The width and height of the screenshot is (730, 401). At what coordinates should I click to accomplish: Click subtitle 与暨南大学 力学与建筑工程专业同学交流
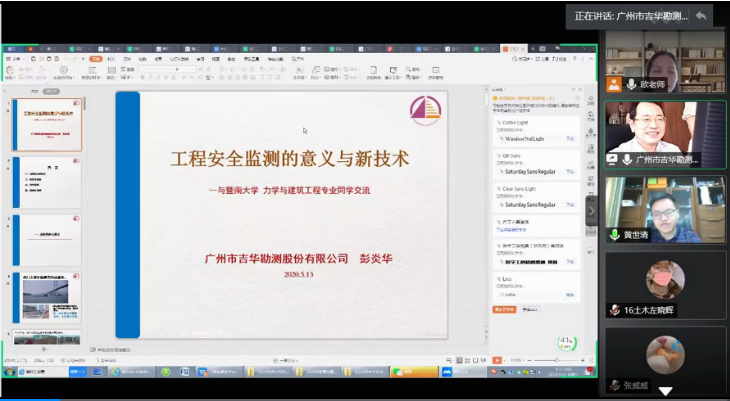pos(290,190)
